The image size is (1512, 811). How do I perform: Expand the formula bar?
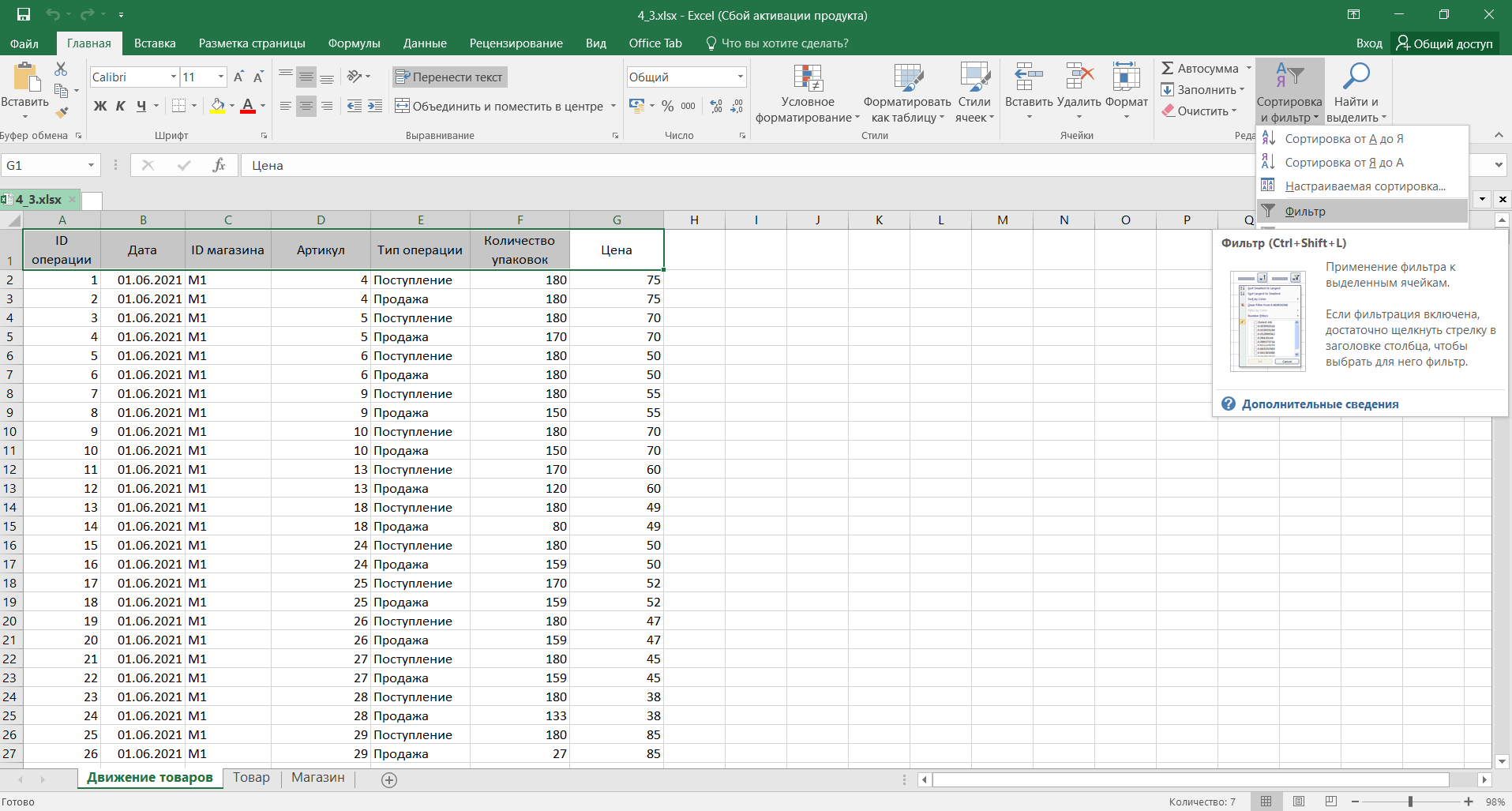click(x=1499, y=165)
